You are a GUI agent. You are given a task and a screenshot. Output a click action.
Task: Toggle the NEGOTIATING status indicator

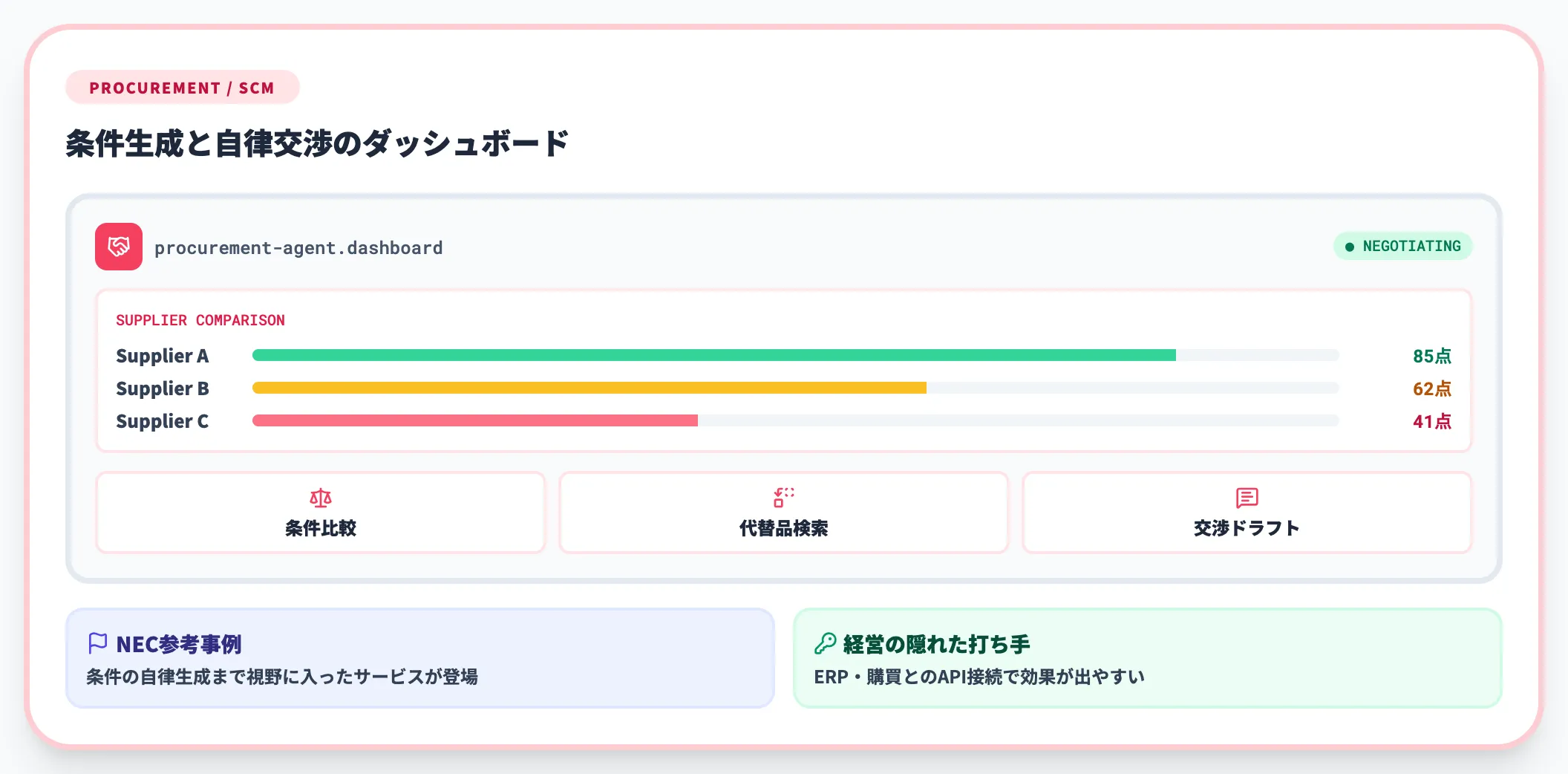click(1402, 246)
